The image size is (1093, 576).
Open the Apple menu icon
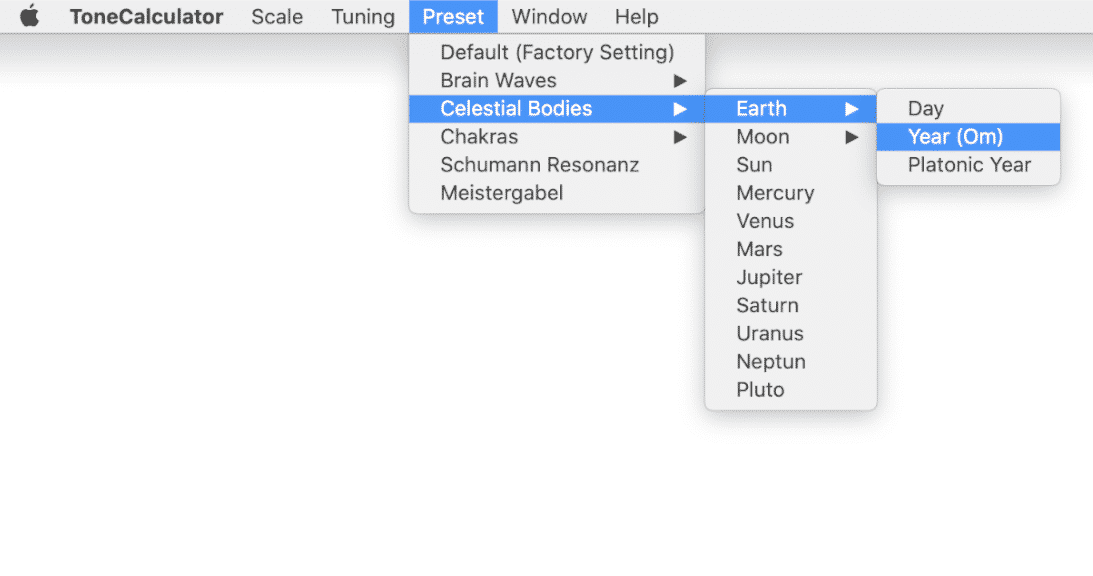[29, 16]
